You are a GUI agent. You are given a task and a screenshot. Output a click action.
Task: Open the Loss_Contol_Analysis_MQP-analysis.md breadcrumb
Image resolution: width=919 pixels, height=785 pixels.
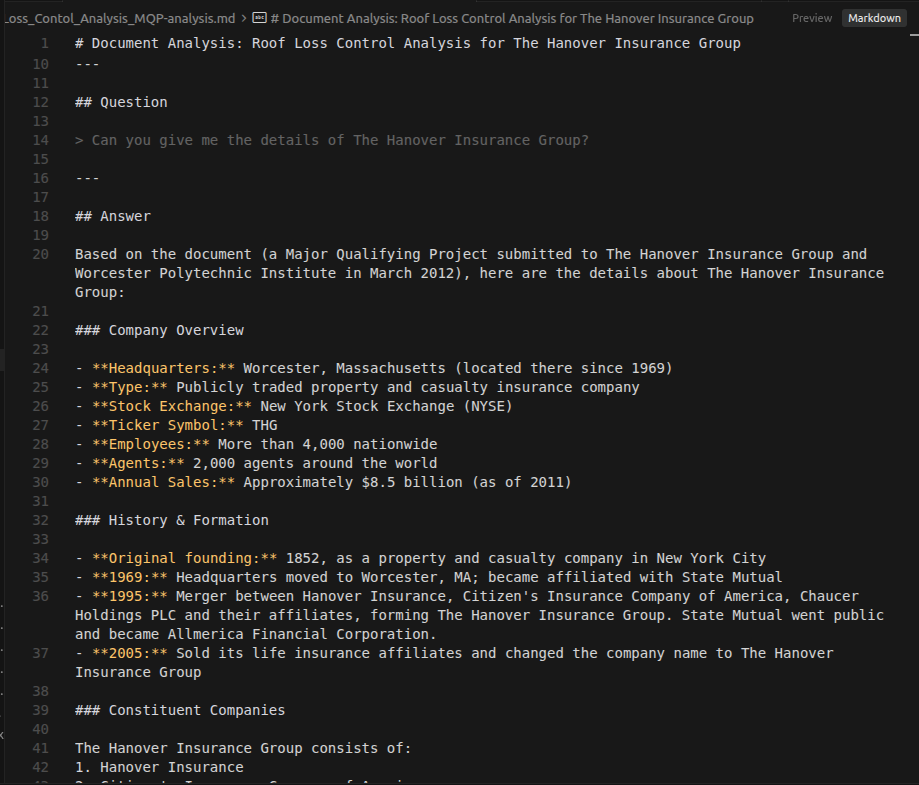click(119, 18)
